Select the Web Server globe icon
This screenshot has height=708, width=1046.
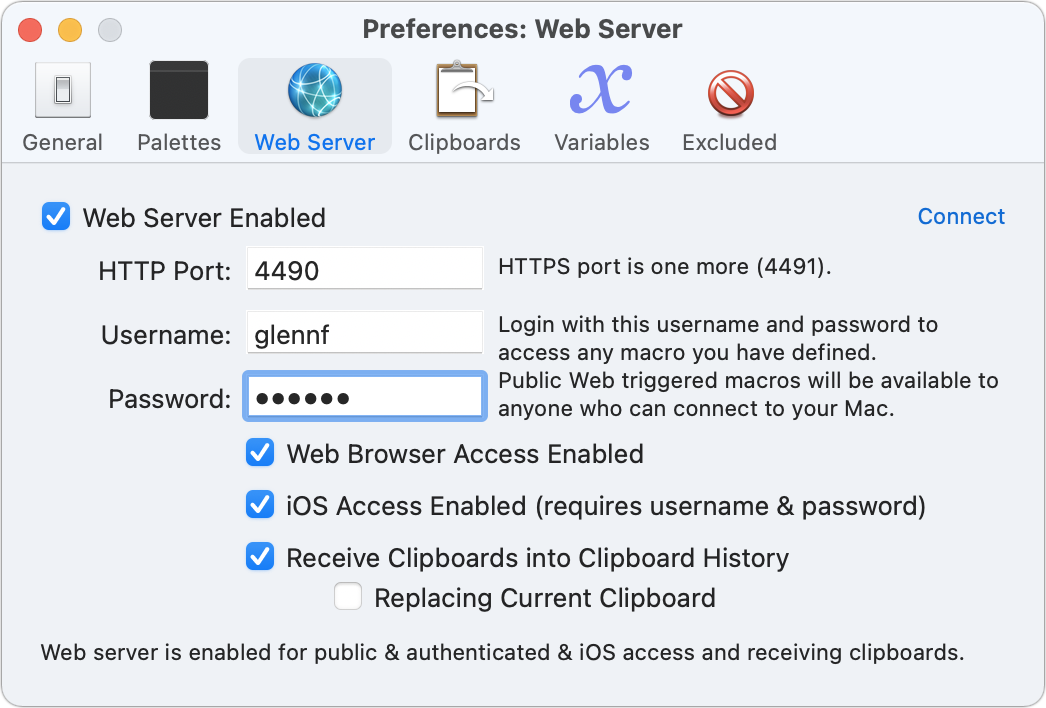coord(315,90)
